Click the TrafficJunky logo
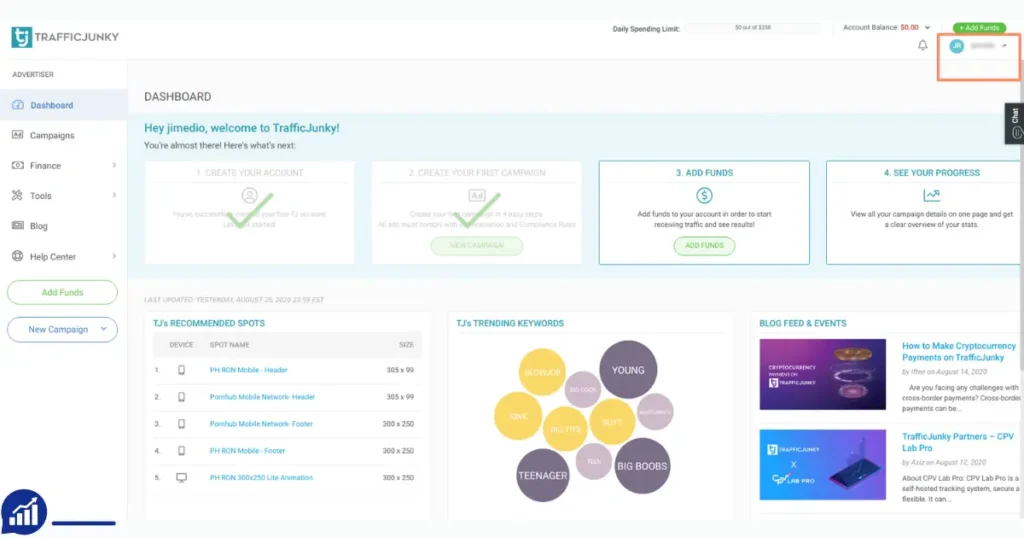Screen dimensions: 1024x538 click(x=65, y=37)
